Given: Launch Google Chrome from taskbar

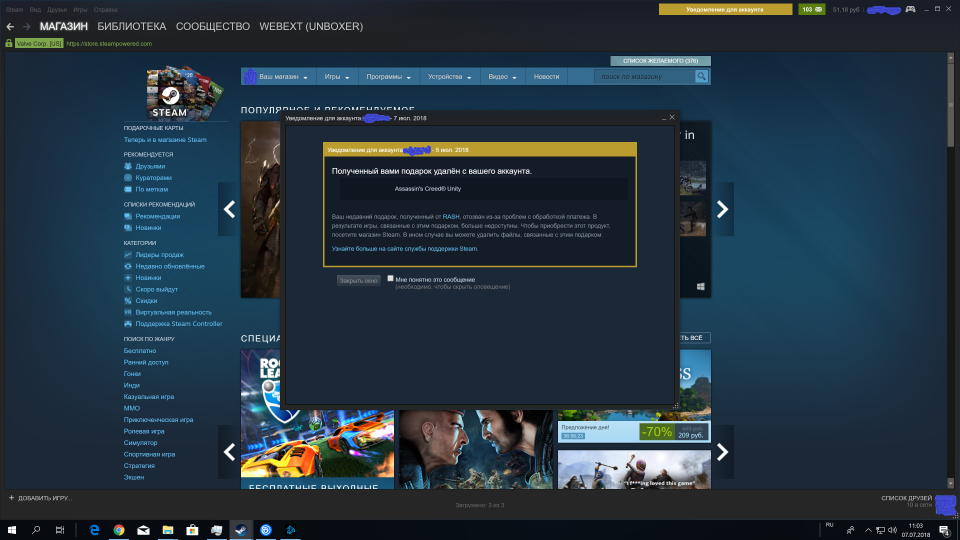Looking at the screenshot, I should (119, 530).
